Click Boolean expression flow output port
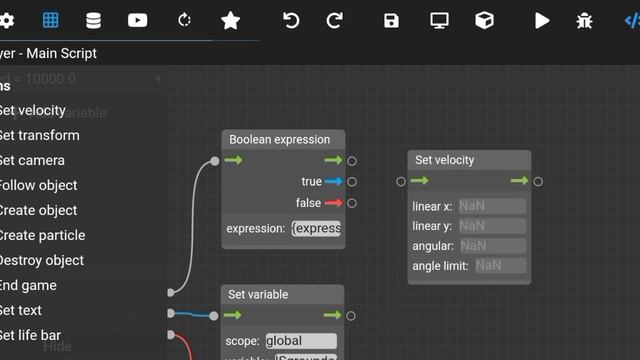The image size is (640, 360). [351, 161]
